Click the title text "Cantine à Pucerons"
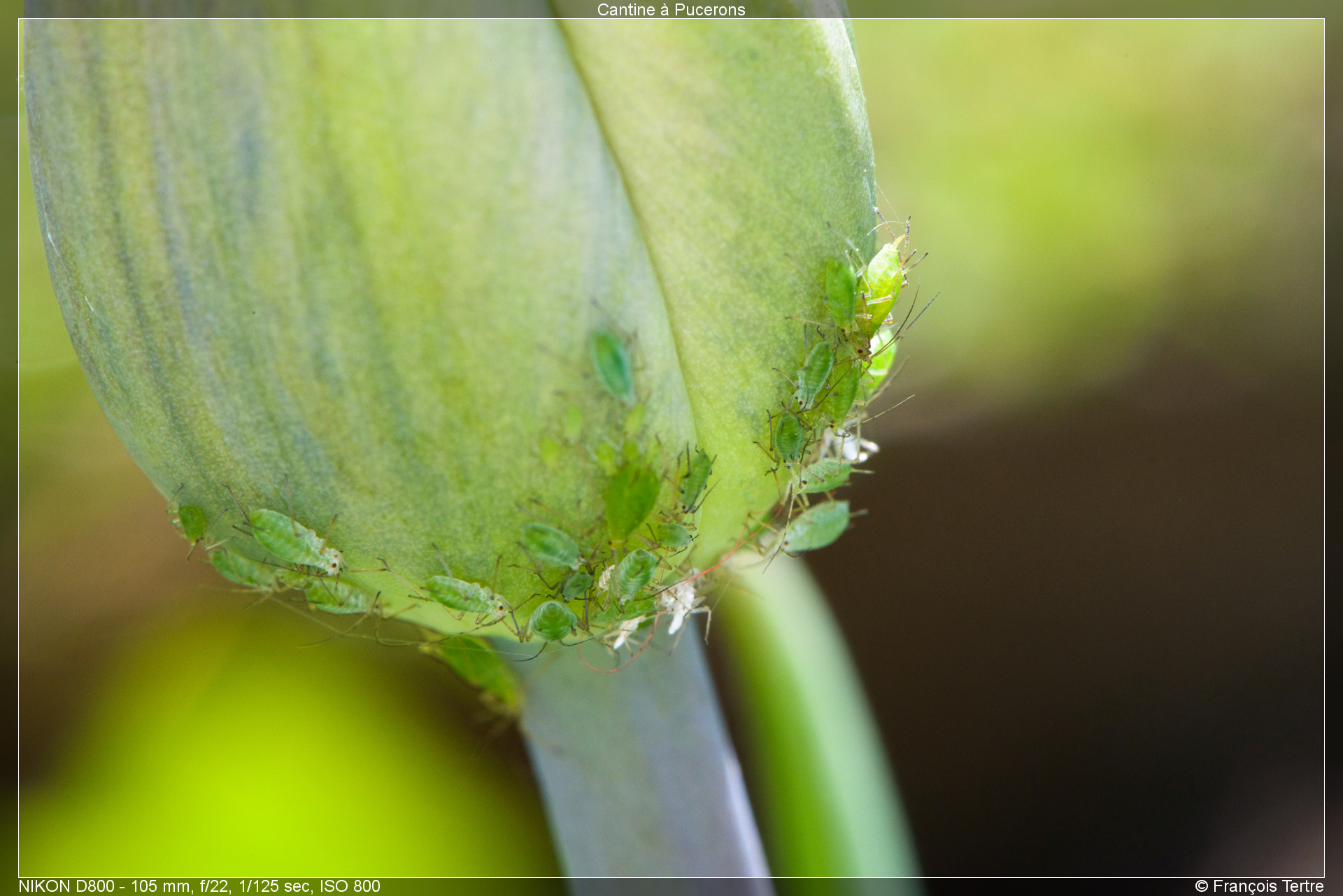Screen dimensions: 1343x896 [x=671, y=9]
